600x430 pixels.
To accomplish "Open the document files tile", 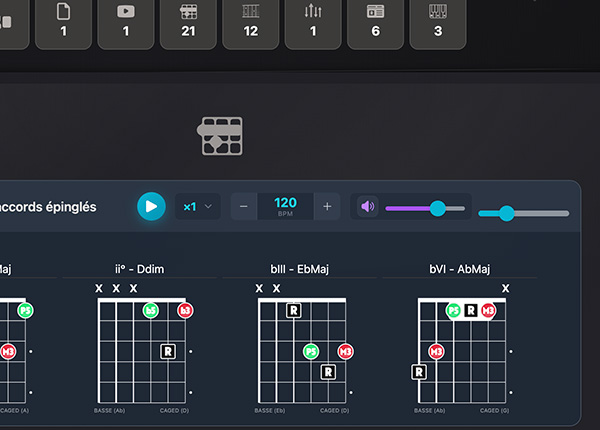I will click(64, 22).
